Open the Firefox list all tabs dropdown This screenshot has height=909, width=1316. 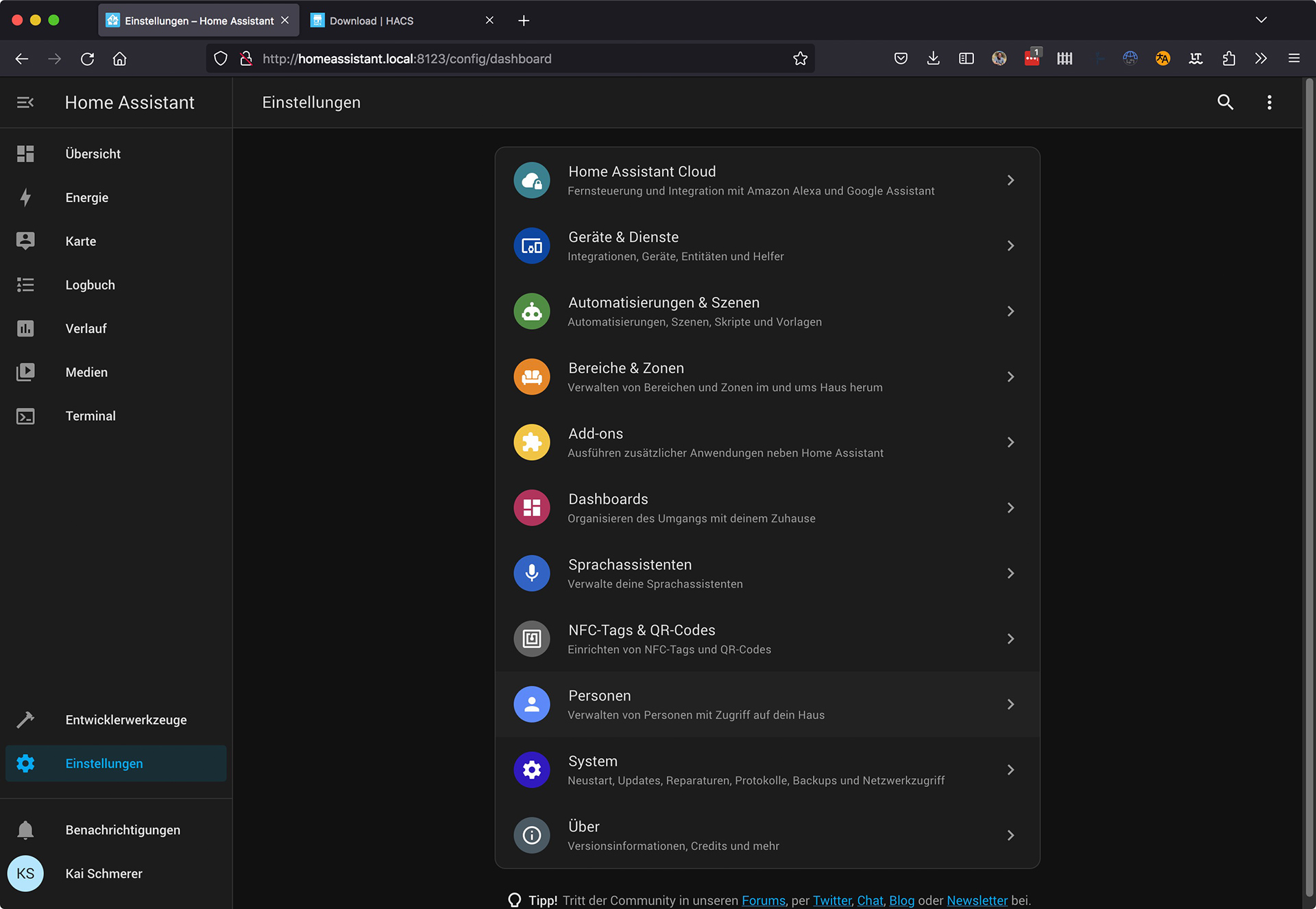click(1260, 21)
